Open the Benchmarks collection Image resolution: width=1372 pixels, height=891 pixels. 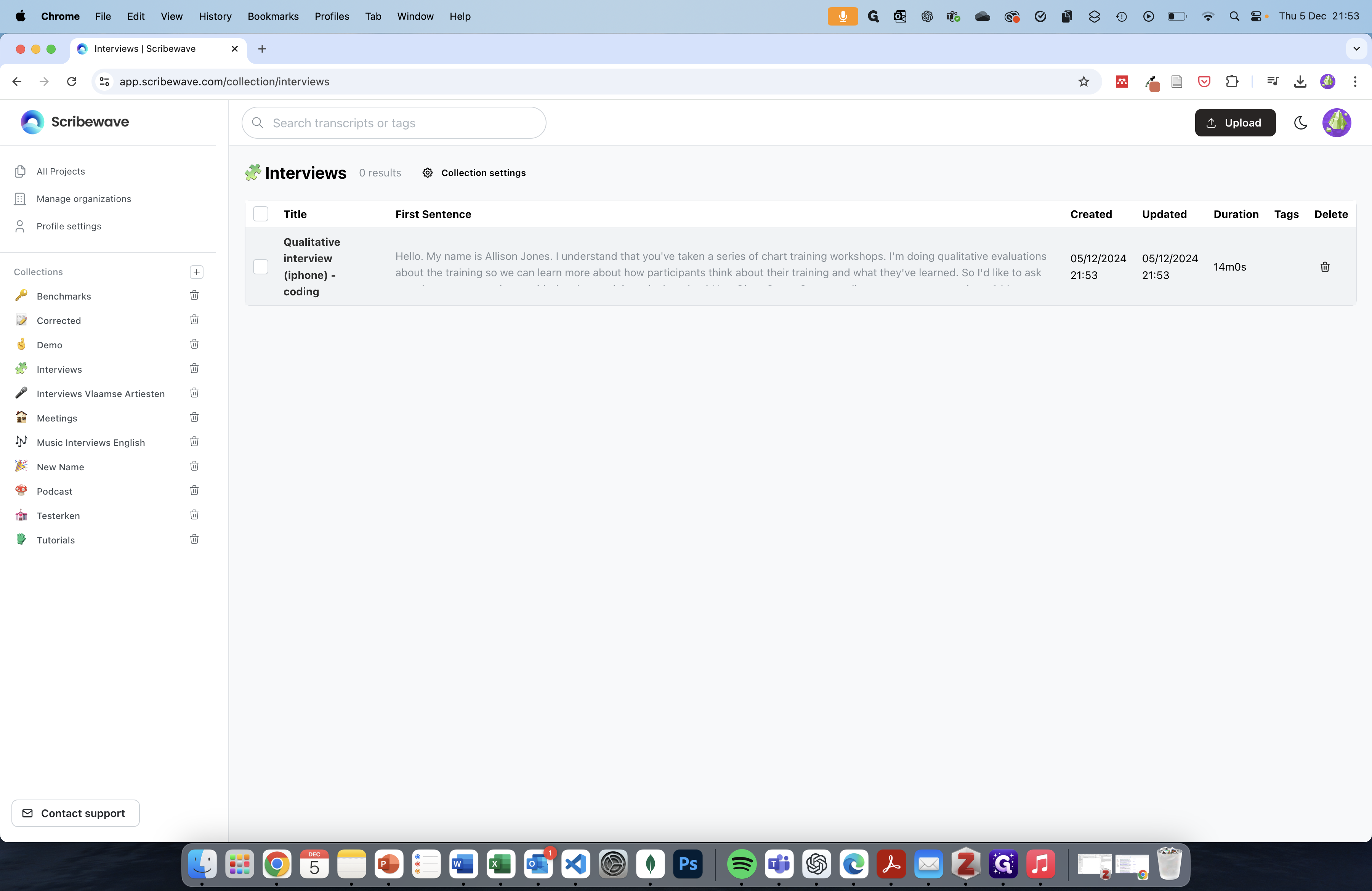[64, 296]
